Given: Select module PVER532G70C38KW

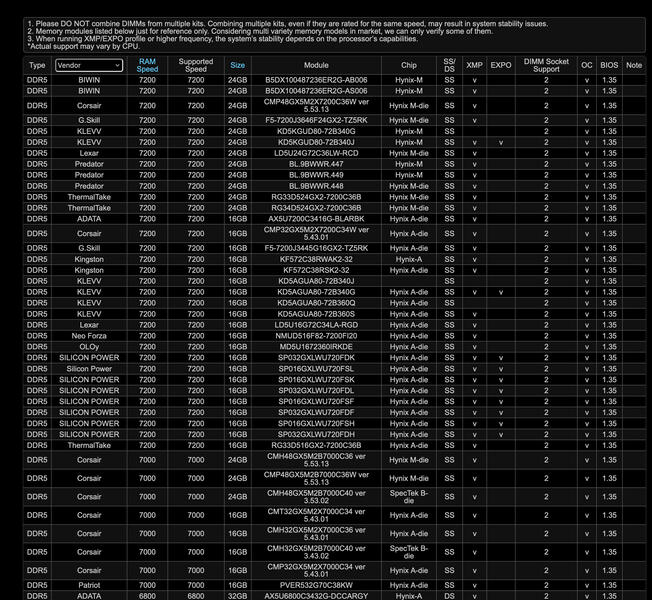Looking at the screenshot, I should [316, 585].
